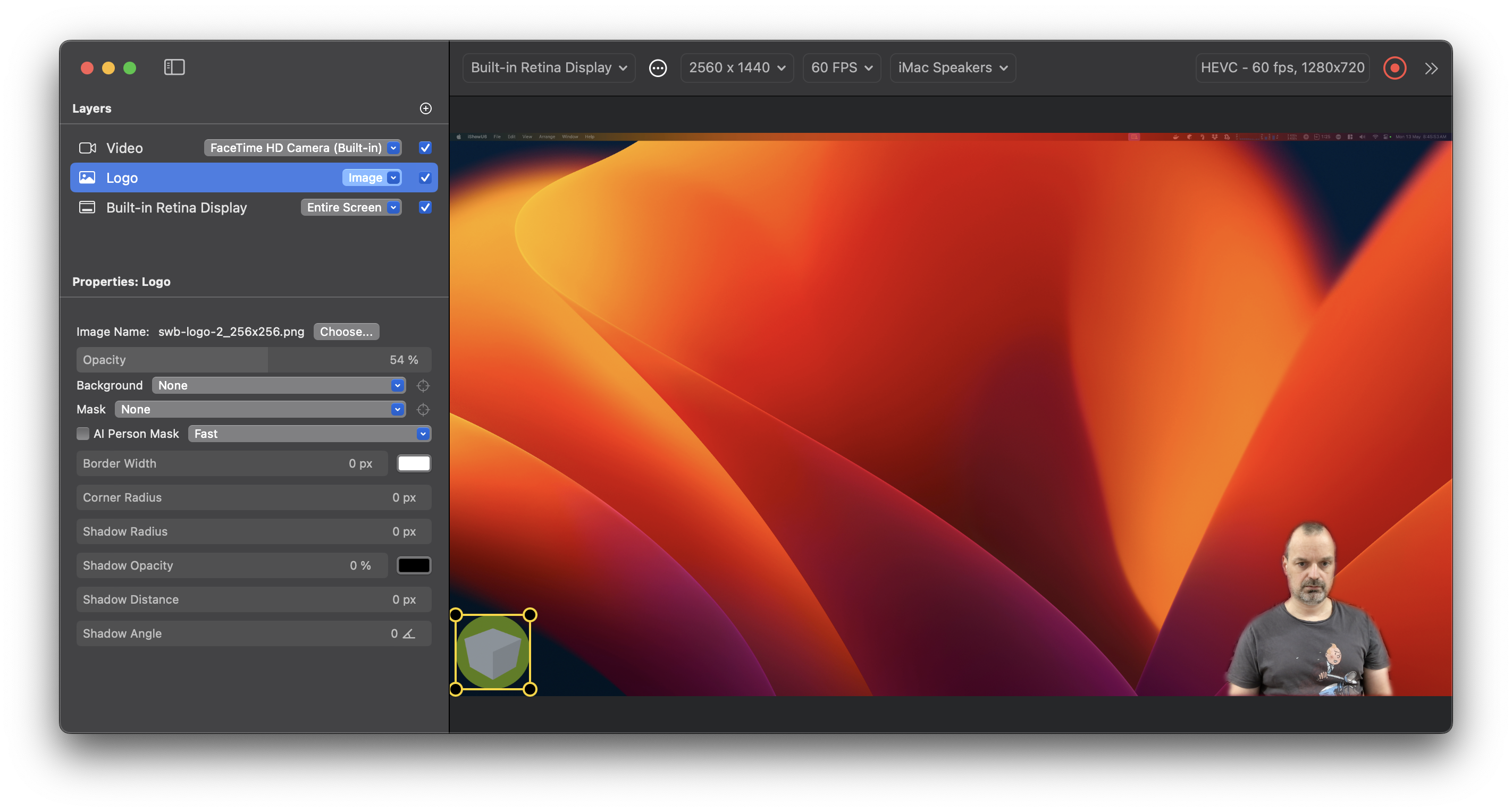Image resolution: width=1512 pixels, height=812 pixels.
Task: Disable the Logo layer checkbox
Action: (x=425, y=177)
